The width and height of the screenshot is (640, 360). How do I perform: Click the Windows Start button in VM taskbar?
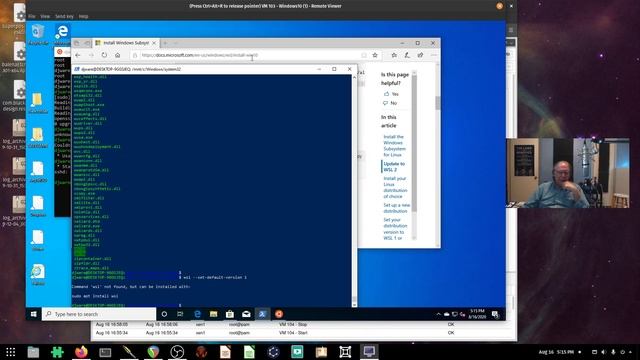(34, 314)
